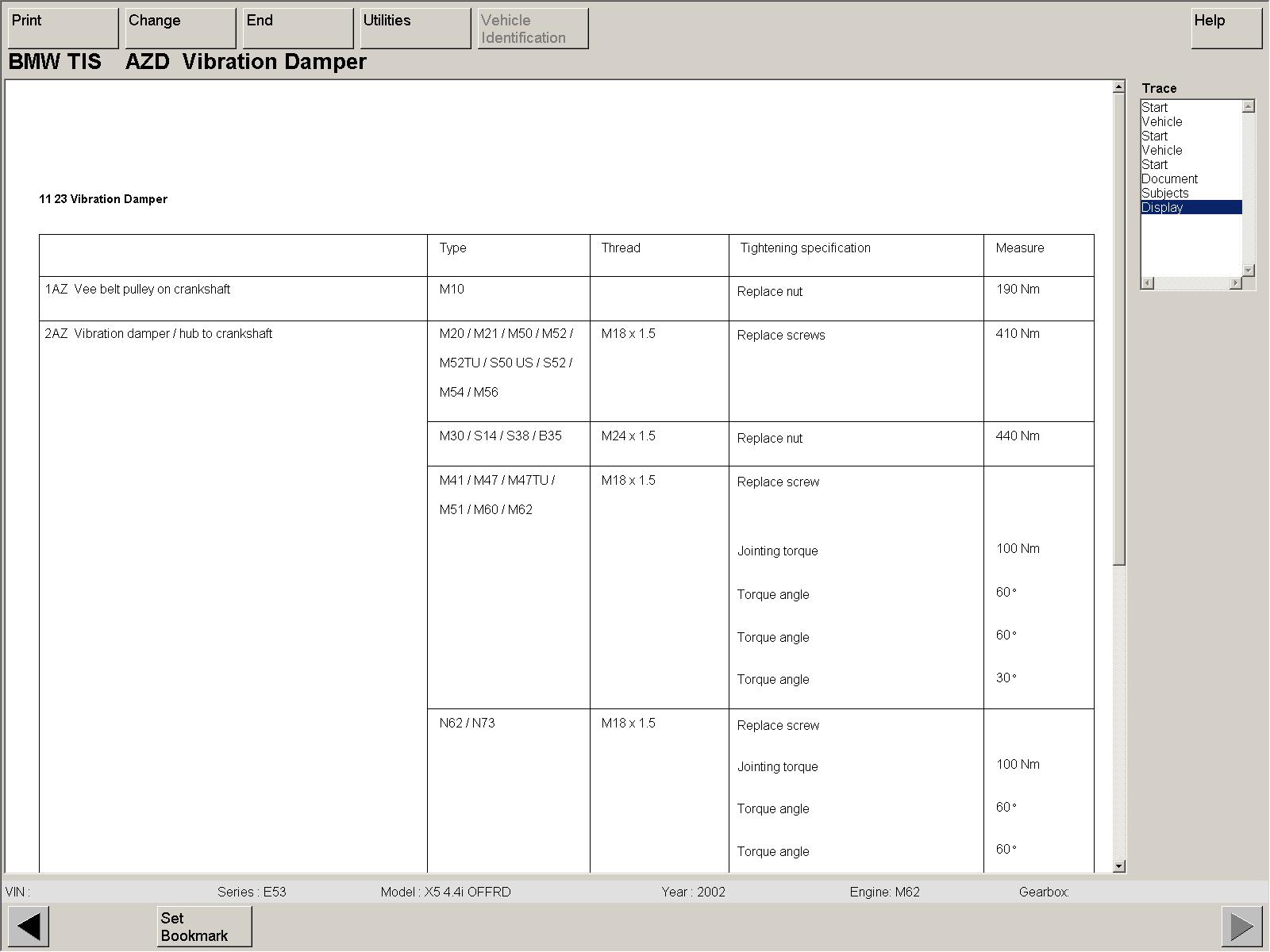Open the Change menu

tap(180, 28)
